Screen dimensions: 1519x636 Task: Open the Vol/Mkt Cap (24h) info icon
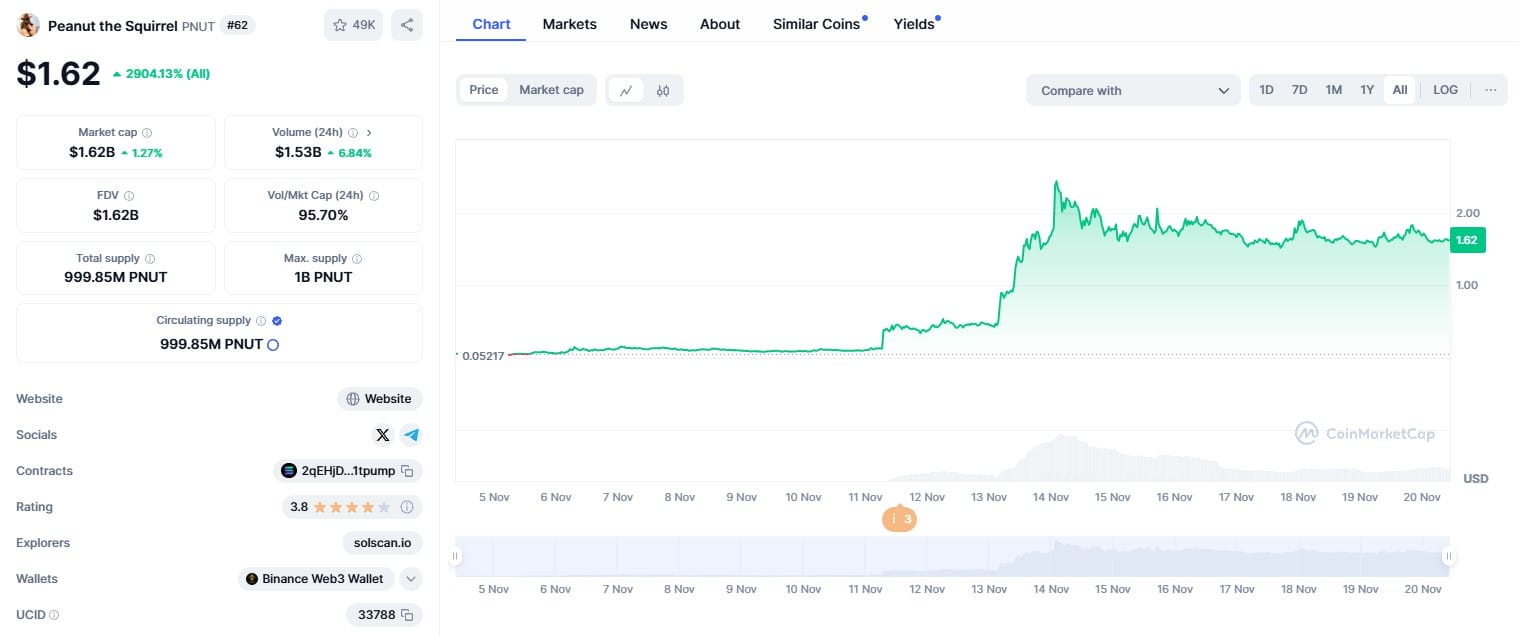374,196
